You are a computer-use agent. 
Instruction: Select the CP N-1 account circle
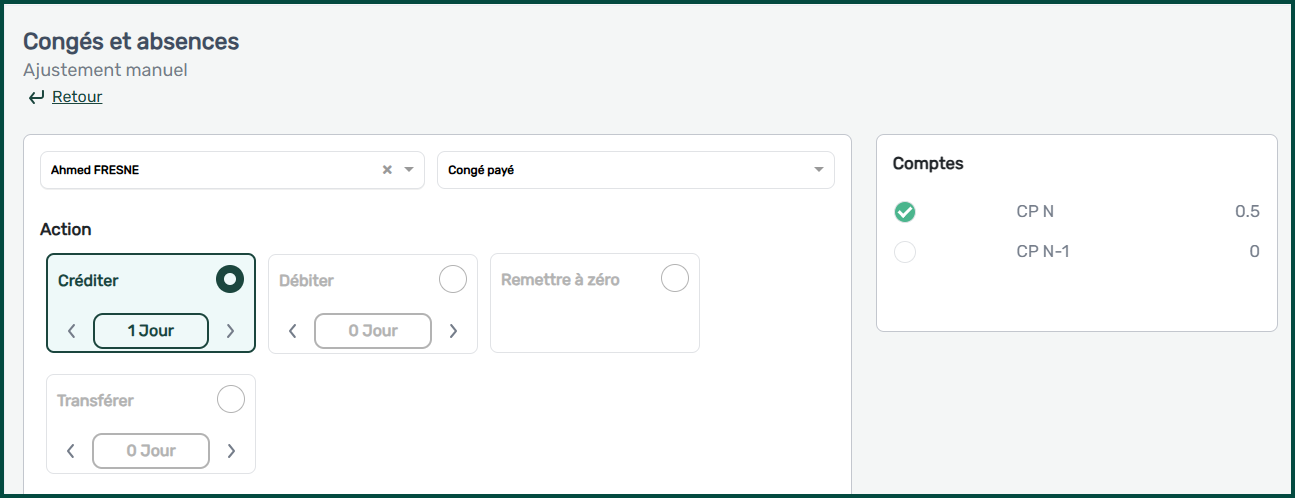click(905, 252)
